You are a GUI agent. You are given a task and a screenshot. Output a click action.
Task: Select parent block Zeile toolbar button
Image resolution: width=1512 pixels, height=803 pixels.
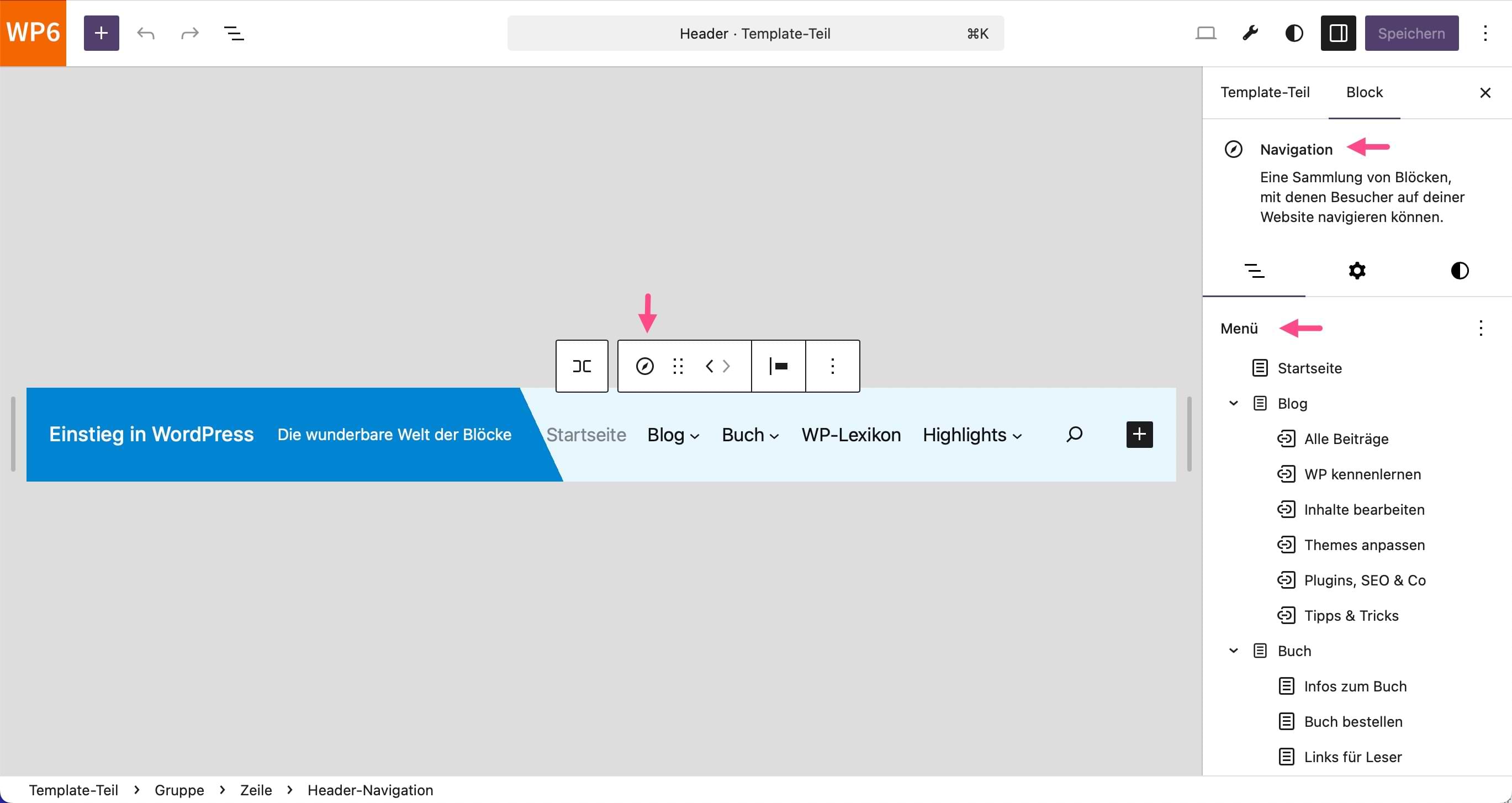tap(581, 366)
